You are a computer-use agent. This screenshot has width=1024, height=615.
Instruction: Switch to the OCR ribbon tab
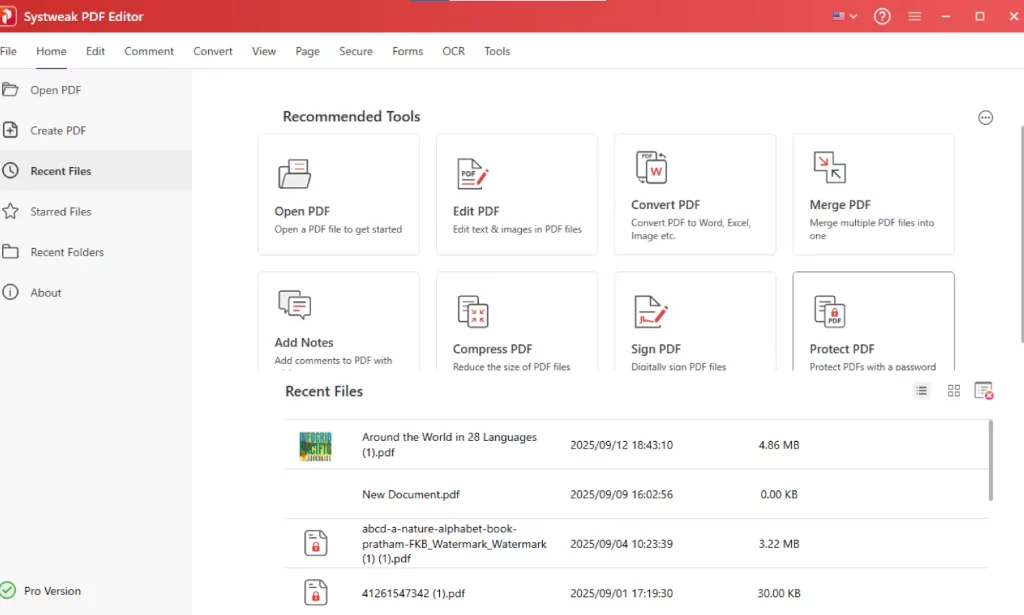(x=453, y=51)
